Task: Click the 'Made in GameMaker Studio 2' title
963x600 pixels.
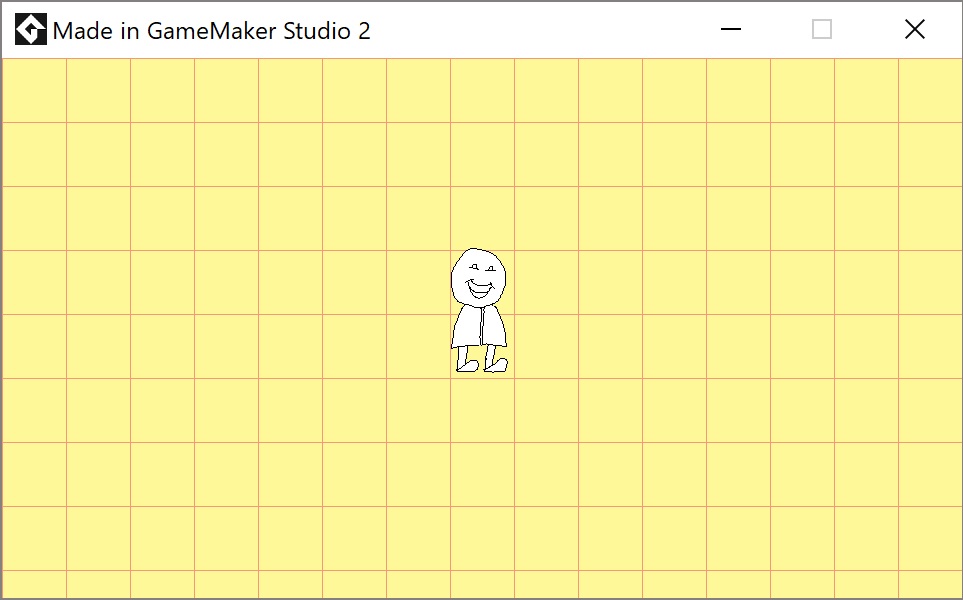Action: coord(212,31)
